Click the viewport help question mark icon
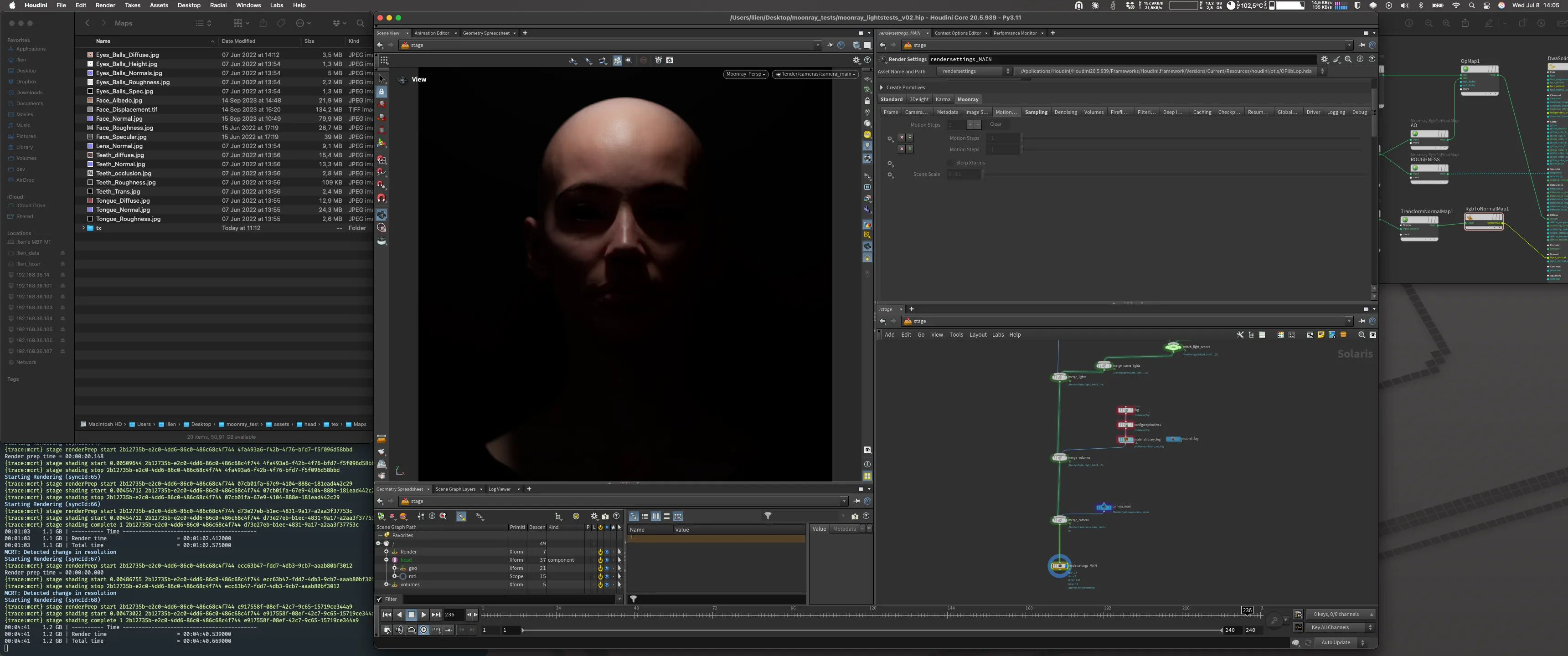Image resolution: width=1568 pixels, height=656 pixels. tap(867, 60)
